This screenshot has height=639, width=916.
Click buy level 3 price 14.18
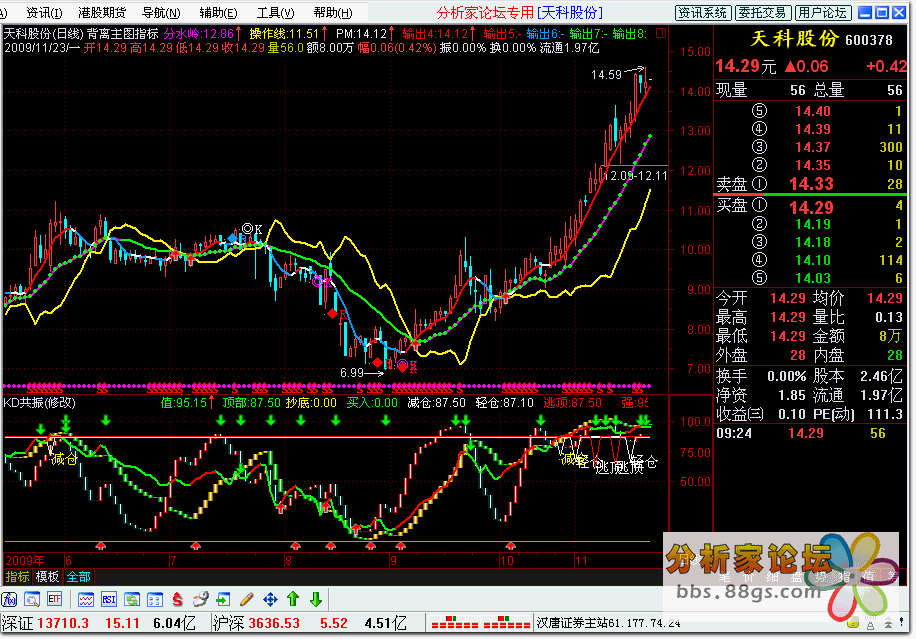point(813,242)
